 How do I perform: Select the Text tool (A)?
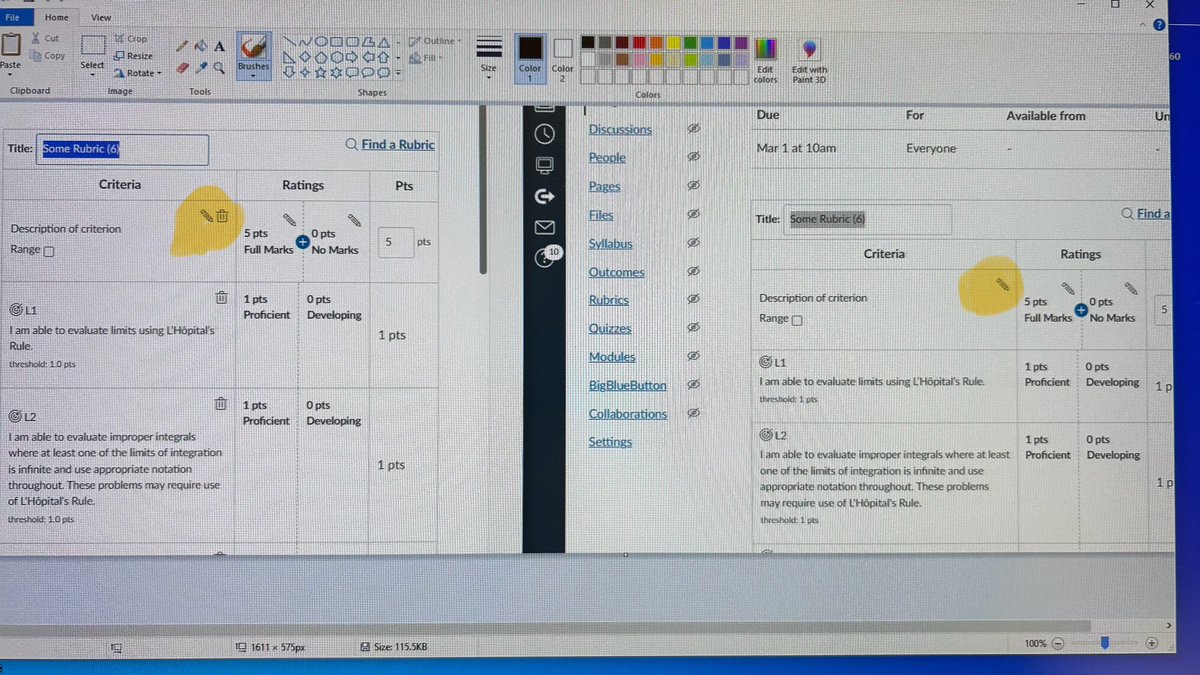click(x=219, y=46)
